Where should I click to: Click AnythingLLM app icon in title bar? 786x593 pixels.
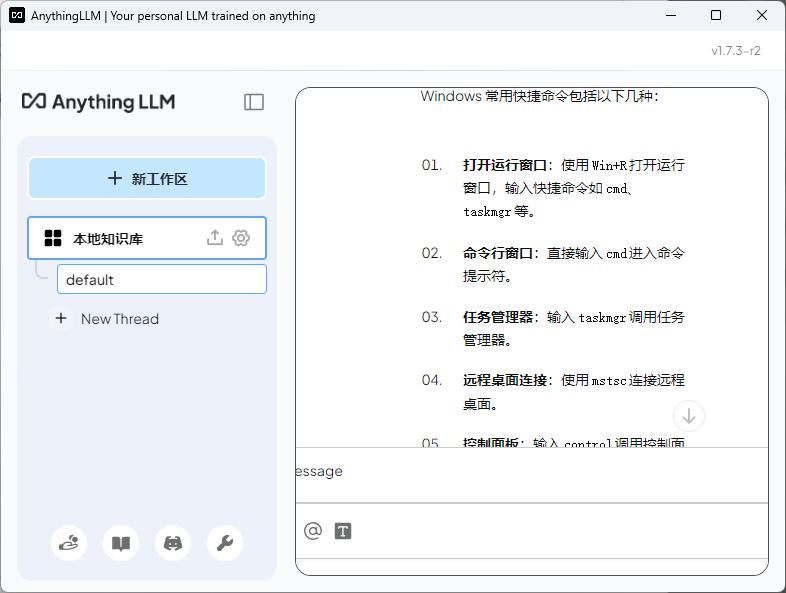click(17, 16)
